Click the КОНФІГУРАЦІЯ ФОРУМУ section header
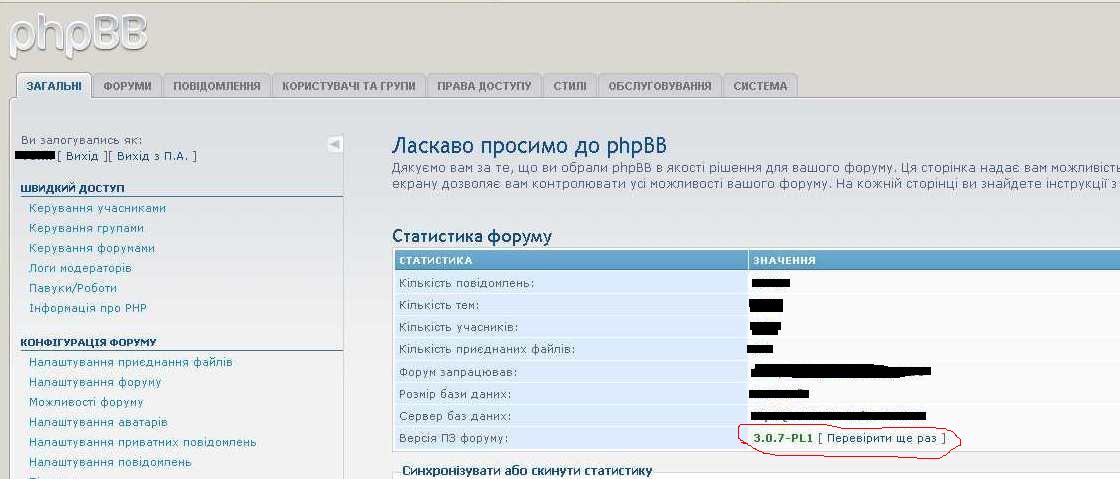 89,343
